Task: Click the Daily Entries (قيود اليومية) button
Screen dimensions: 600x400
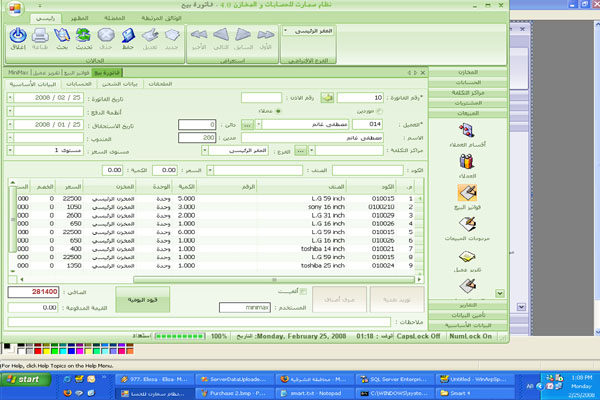Action: pos(143,300)
